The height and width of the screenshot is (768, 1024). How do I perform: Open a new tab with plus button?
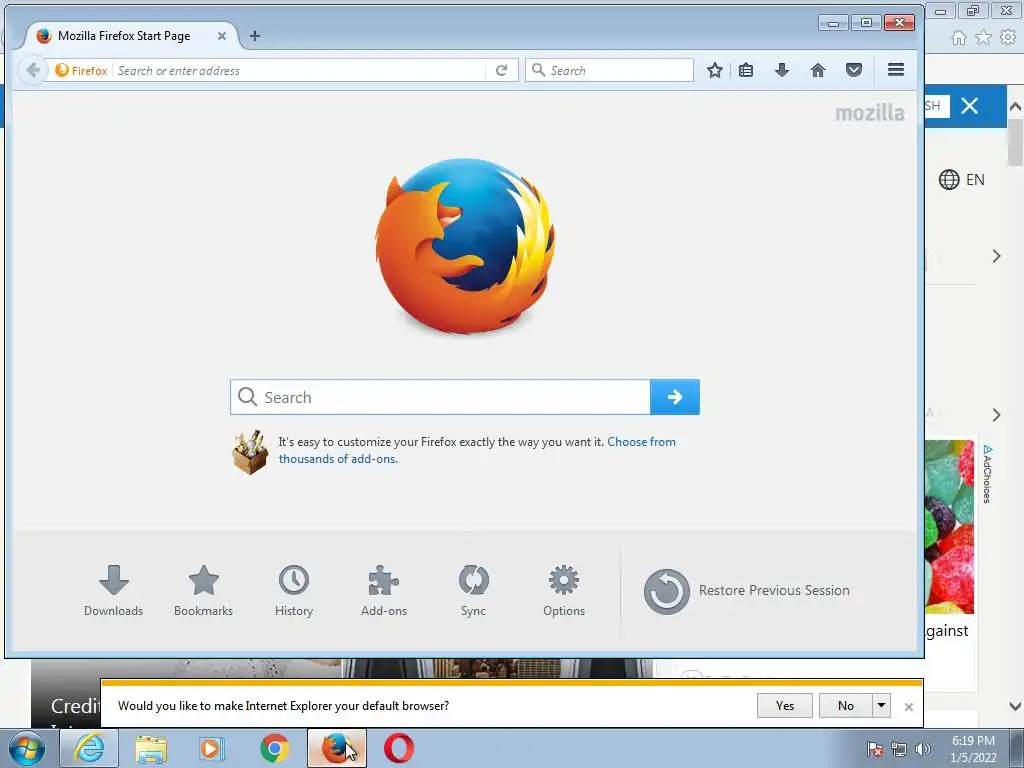(255, 36)
